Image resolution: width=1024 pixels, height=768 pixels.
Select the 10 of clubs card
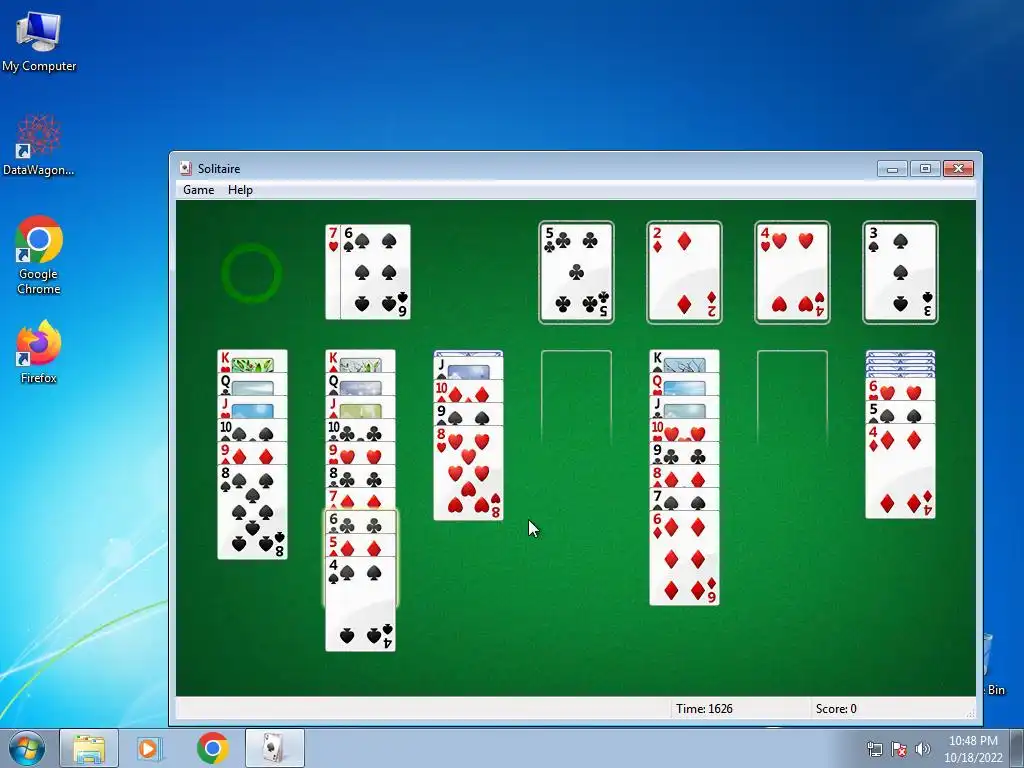pyautogui.click(x=360, y=430)
